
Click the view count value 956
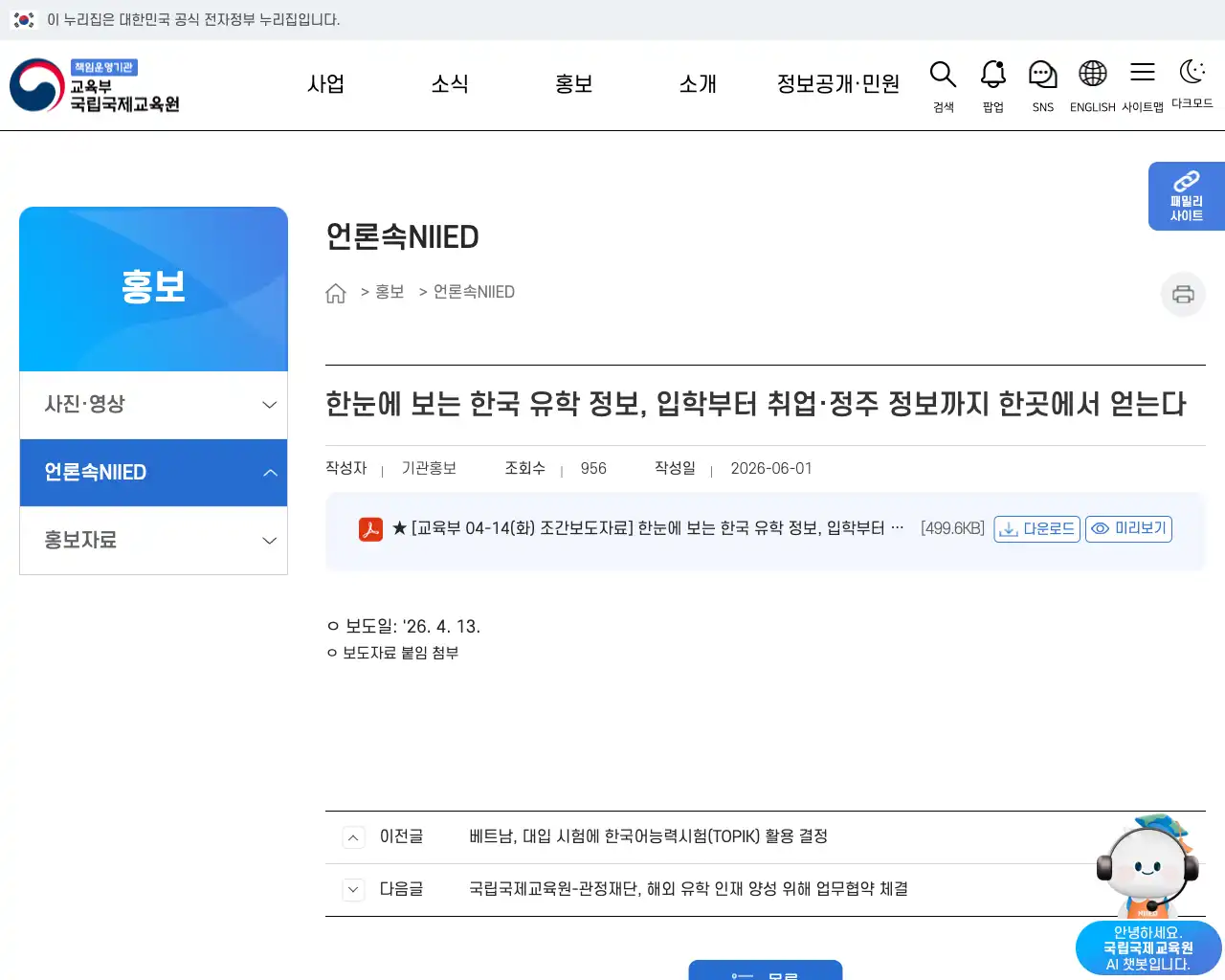593,469
